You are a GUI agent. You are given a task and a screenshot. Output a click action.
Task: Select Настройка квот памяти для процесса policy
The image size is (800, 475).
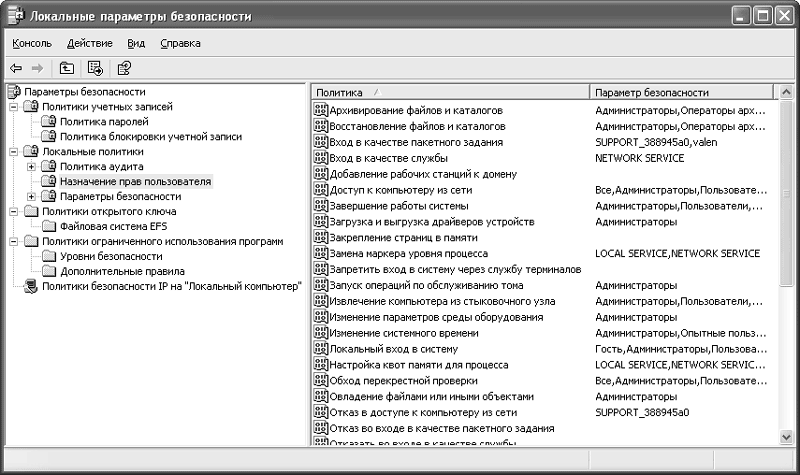[x=418, y=364]
